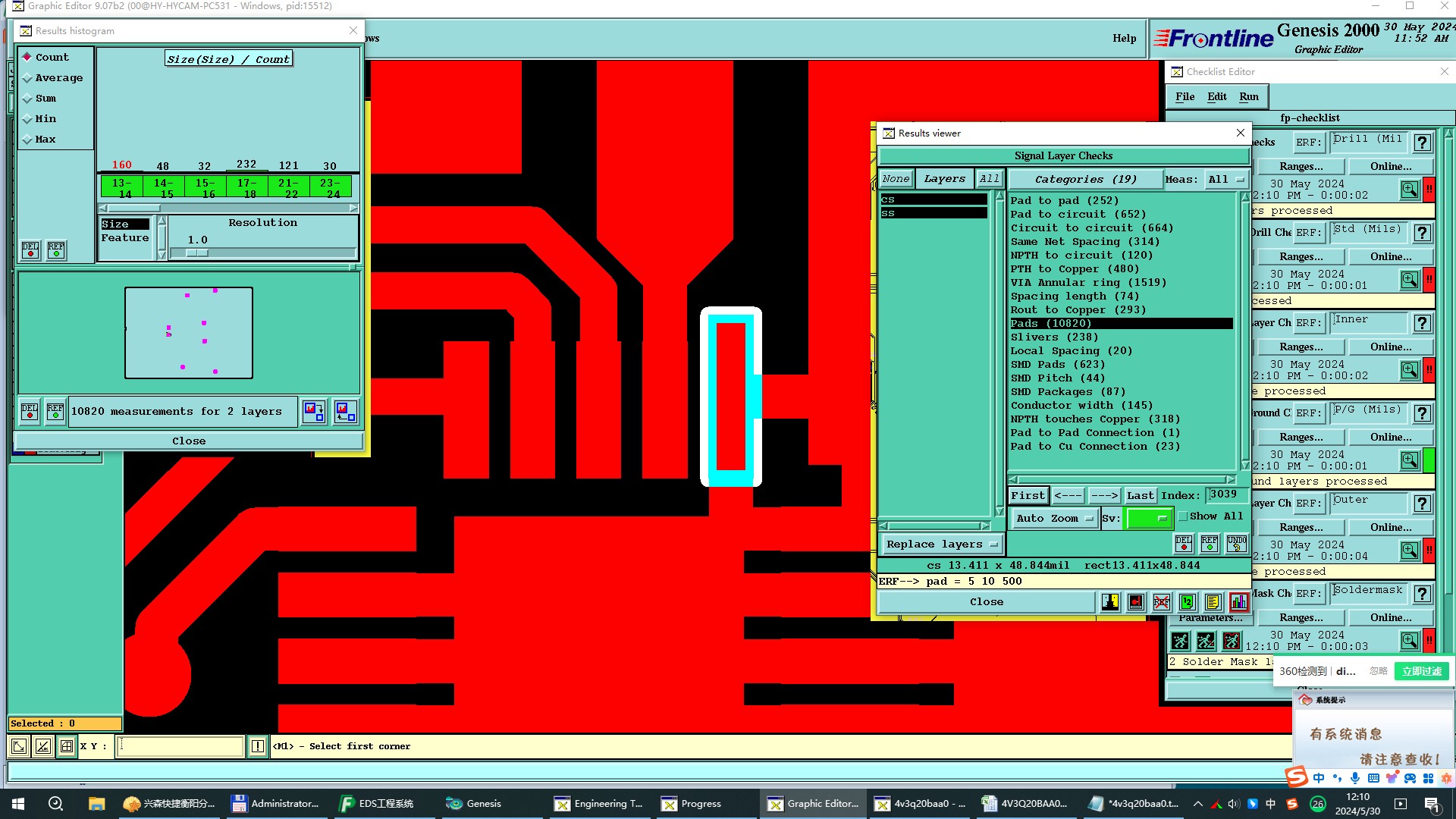Open the Edit menu in Checklist Editor
Screen dimensions: 1456x819
tap(1217, 97)
